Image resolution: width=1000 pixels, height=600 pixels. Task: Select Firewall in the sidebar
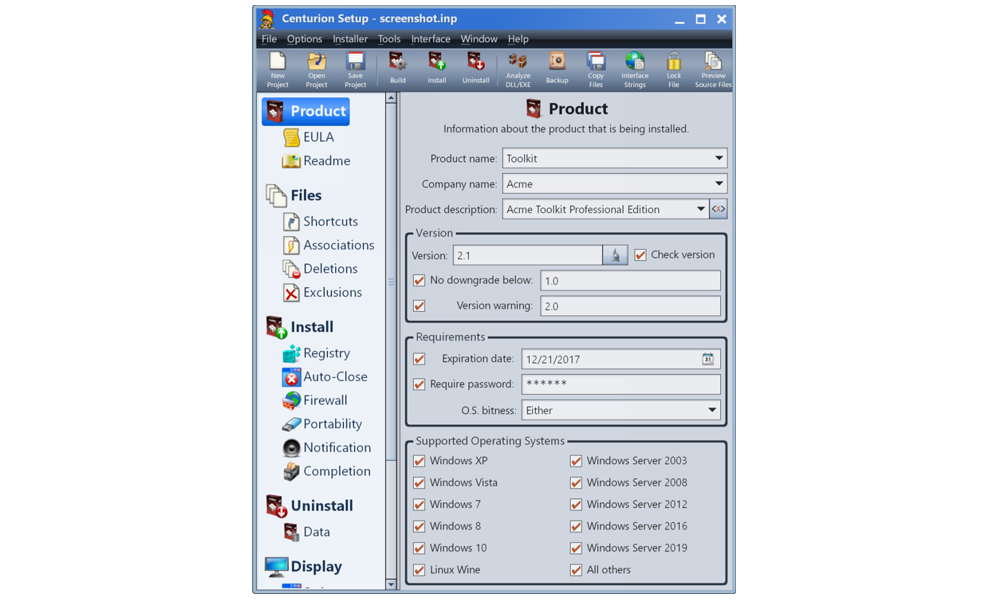pos(324,401)
